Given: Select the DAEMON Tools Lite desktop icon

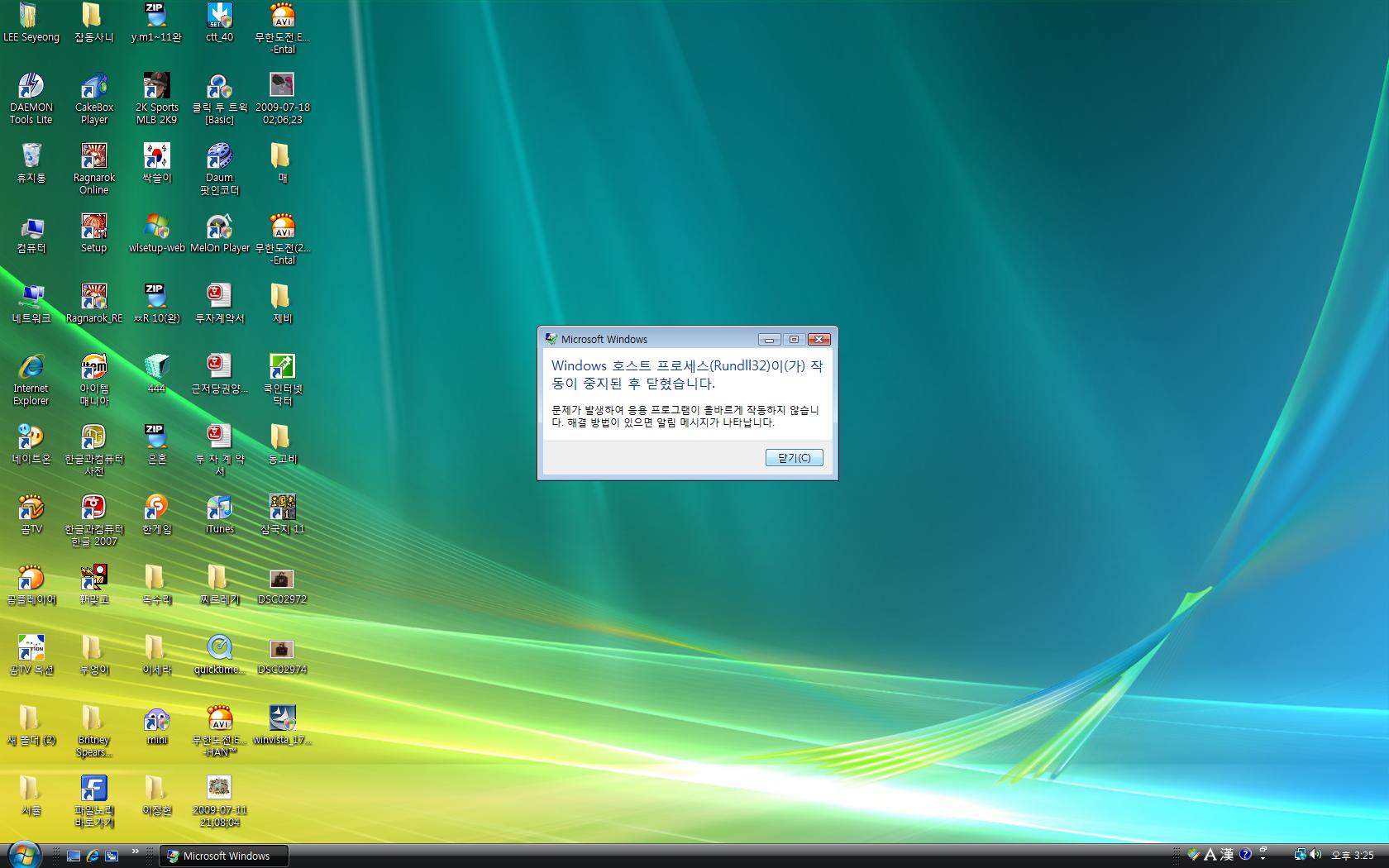Looking at the screenshot, I should point(31,98).
